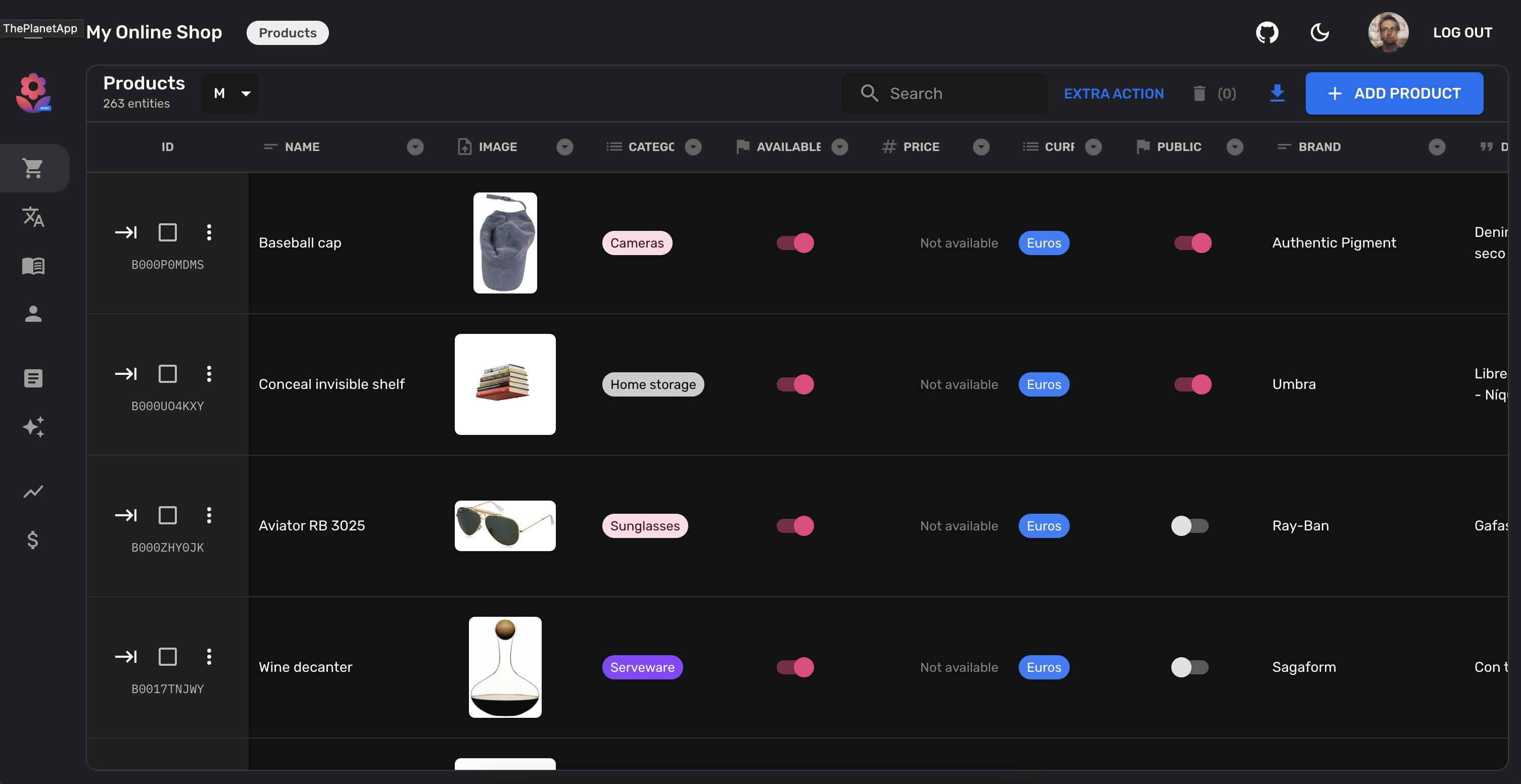Open the M entities dropdown

point(230,92)
